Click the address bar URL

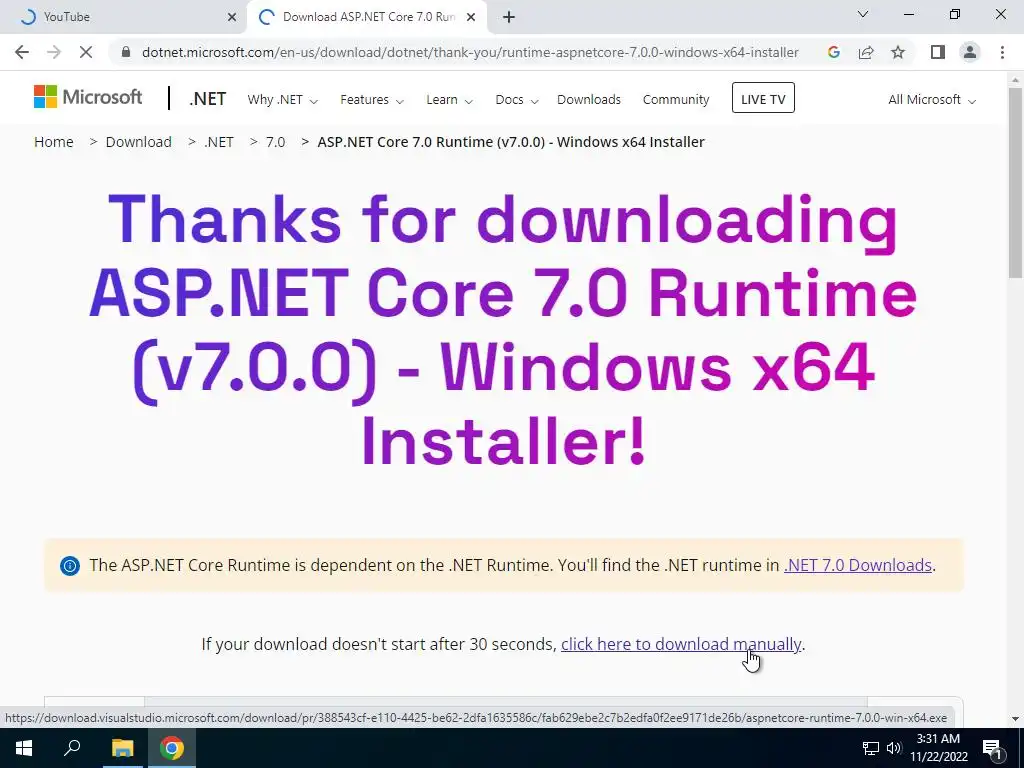[470, 52]
